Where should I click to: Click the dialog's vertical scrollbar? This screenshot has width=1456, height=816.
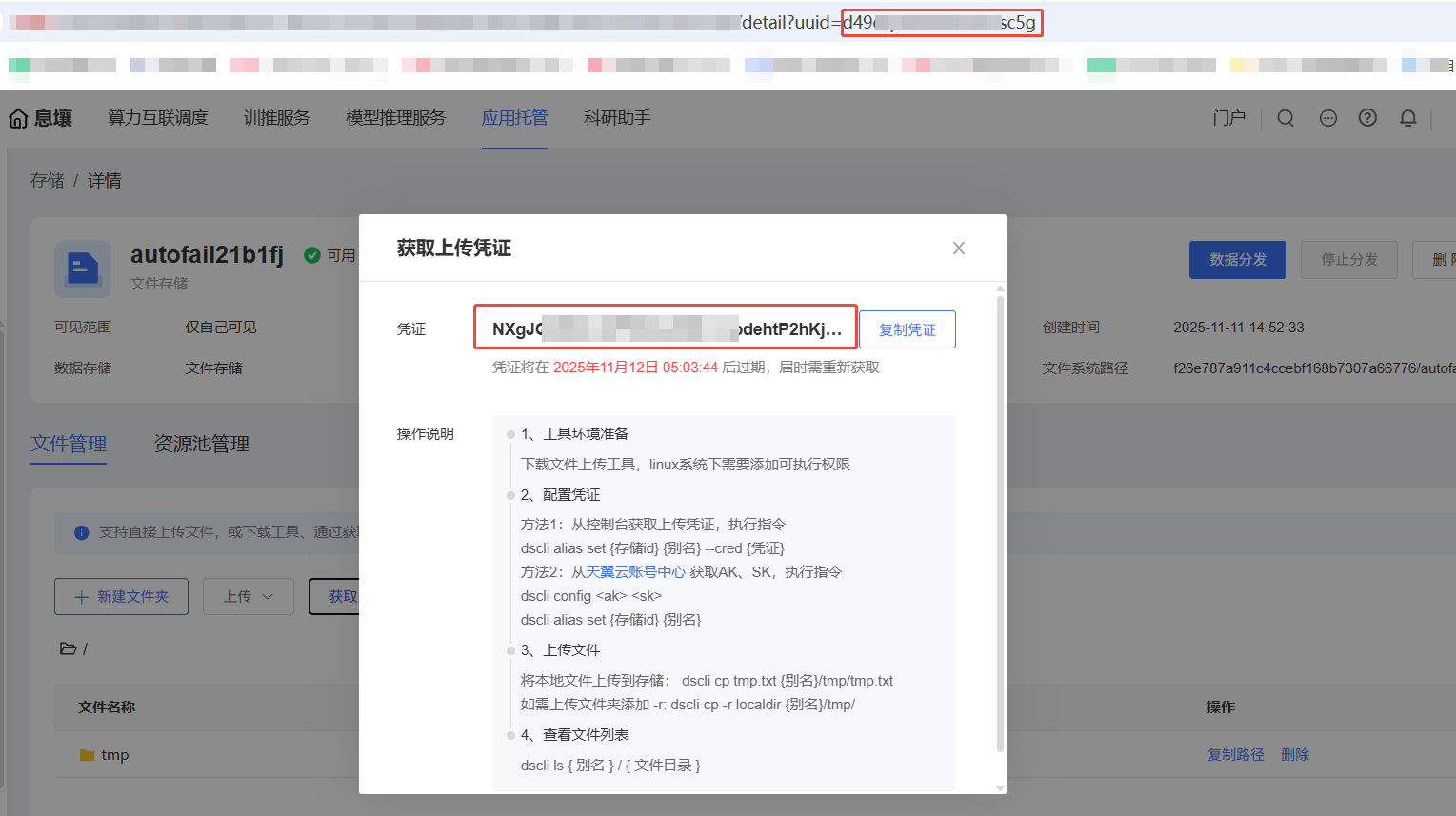click(x=1000, y=524)
